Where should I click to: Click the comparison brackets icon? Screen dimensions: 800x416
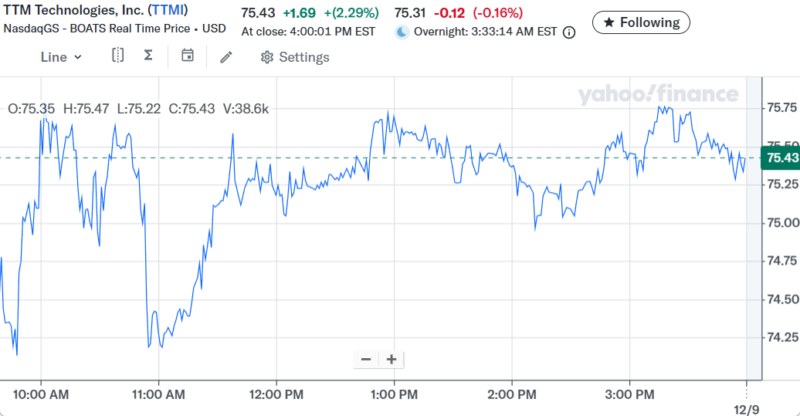click(x=118, y=56)
